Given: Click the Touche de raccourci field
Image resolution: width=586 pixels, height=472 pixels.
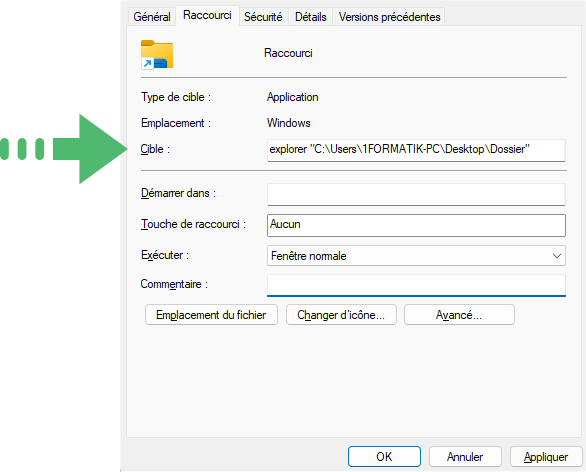Looking at the screenshot, I should 416,225.
